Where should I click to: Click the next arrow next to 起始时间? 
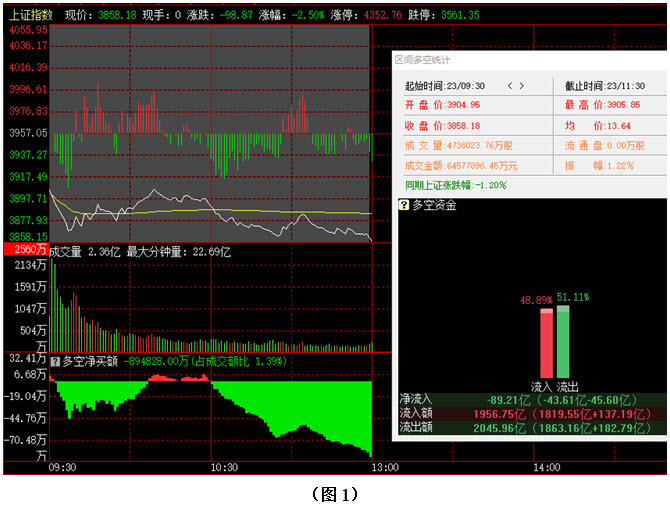click(521, 86)
